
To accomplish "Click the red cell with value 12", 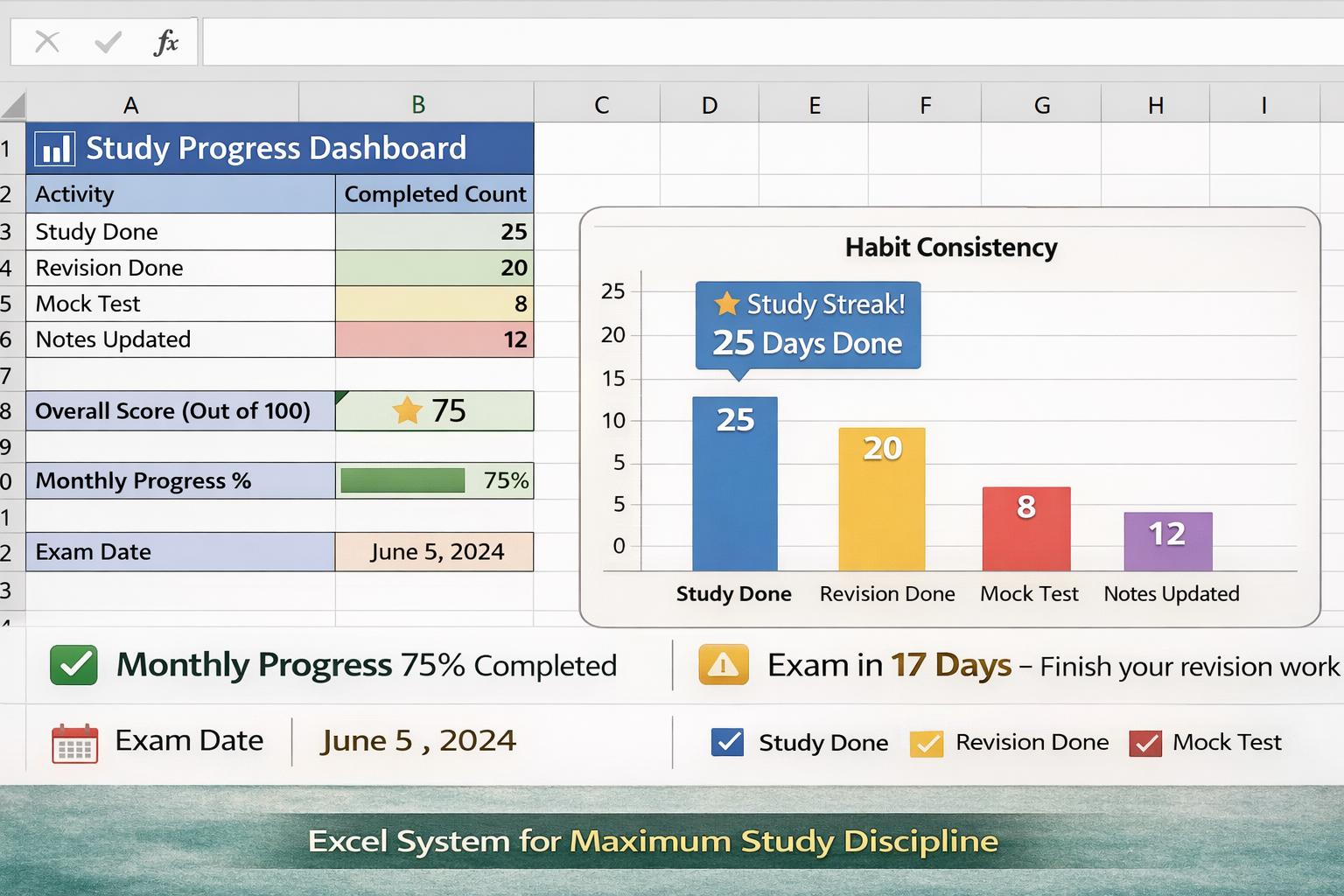I will coord(435,339).
